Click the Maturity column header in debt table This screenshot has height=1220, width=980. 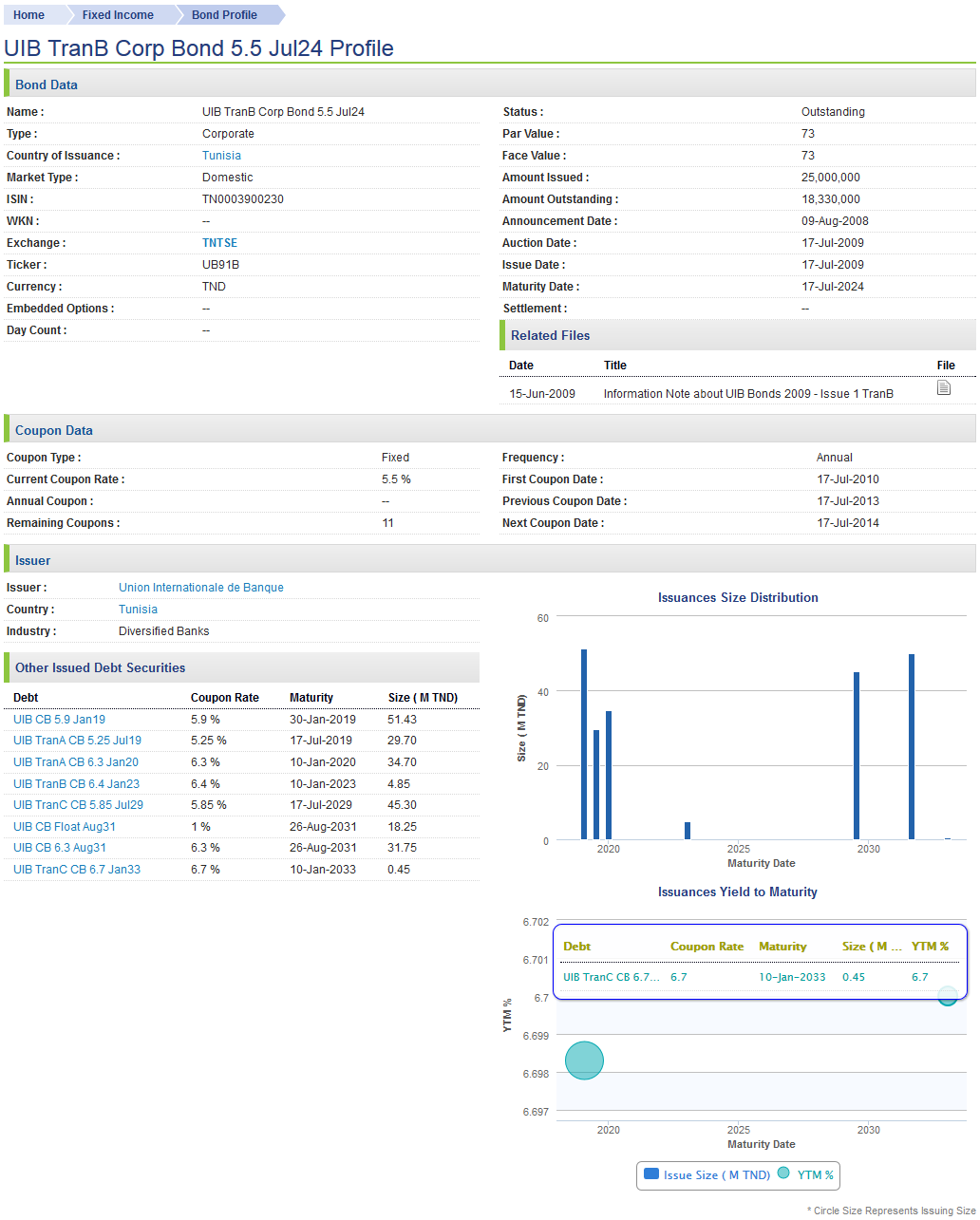point(311,698)
